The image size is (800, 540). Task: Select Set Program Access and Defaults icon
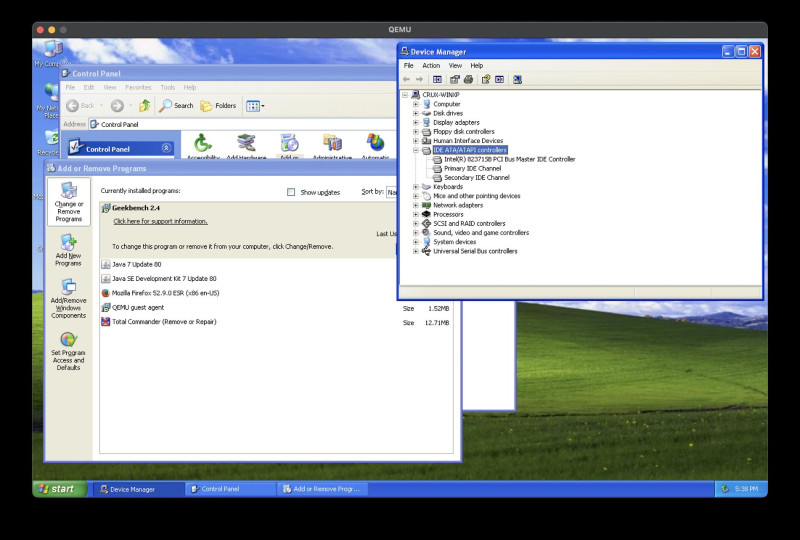point(68,351)
